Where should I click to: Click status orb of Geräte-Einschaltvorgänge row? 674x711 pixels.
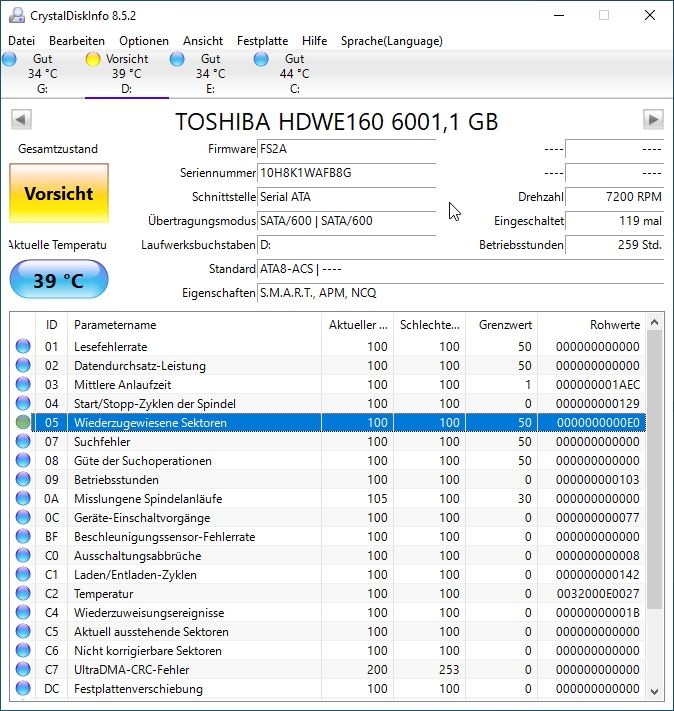[23, 517]
